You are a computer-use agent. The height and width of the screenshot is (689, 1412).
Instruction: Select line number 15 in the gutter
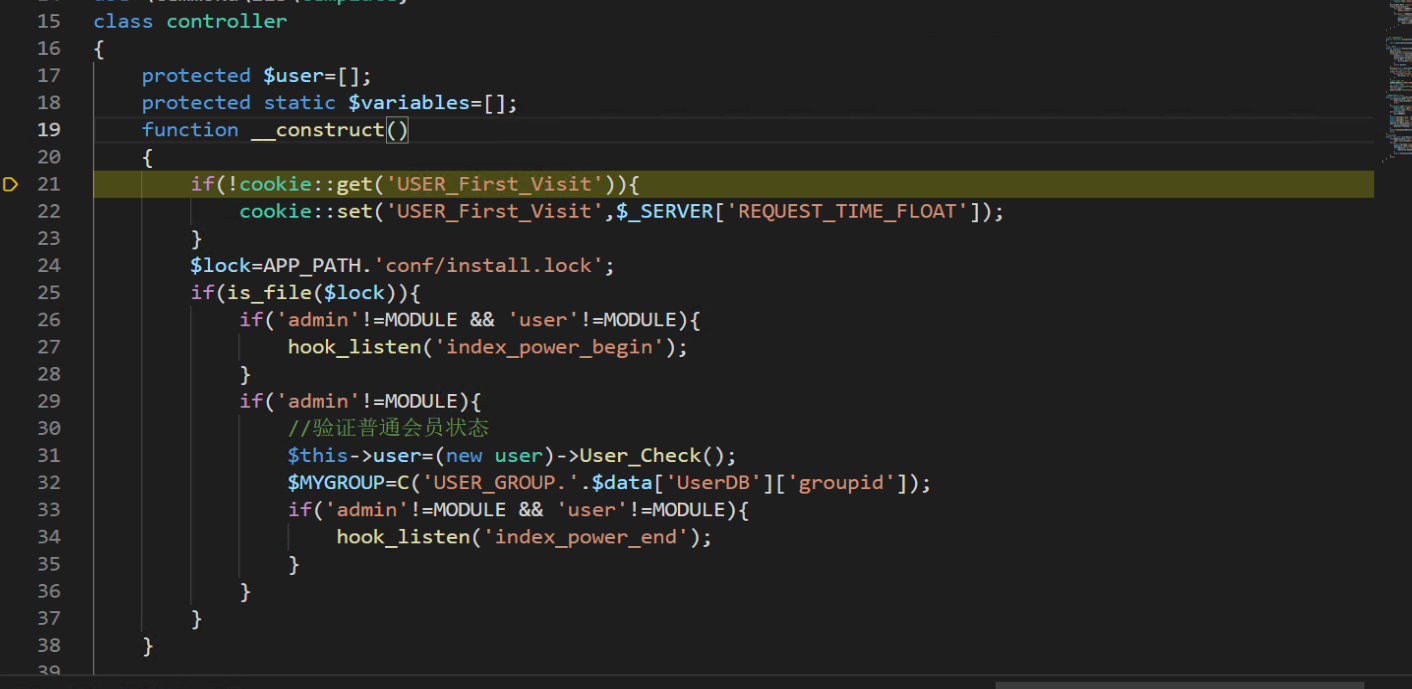(x=48, y=21)
